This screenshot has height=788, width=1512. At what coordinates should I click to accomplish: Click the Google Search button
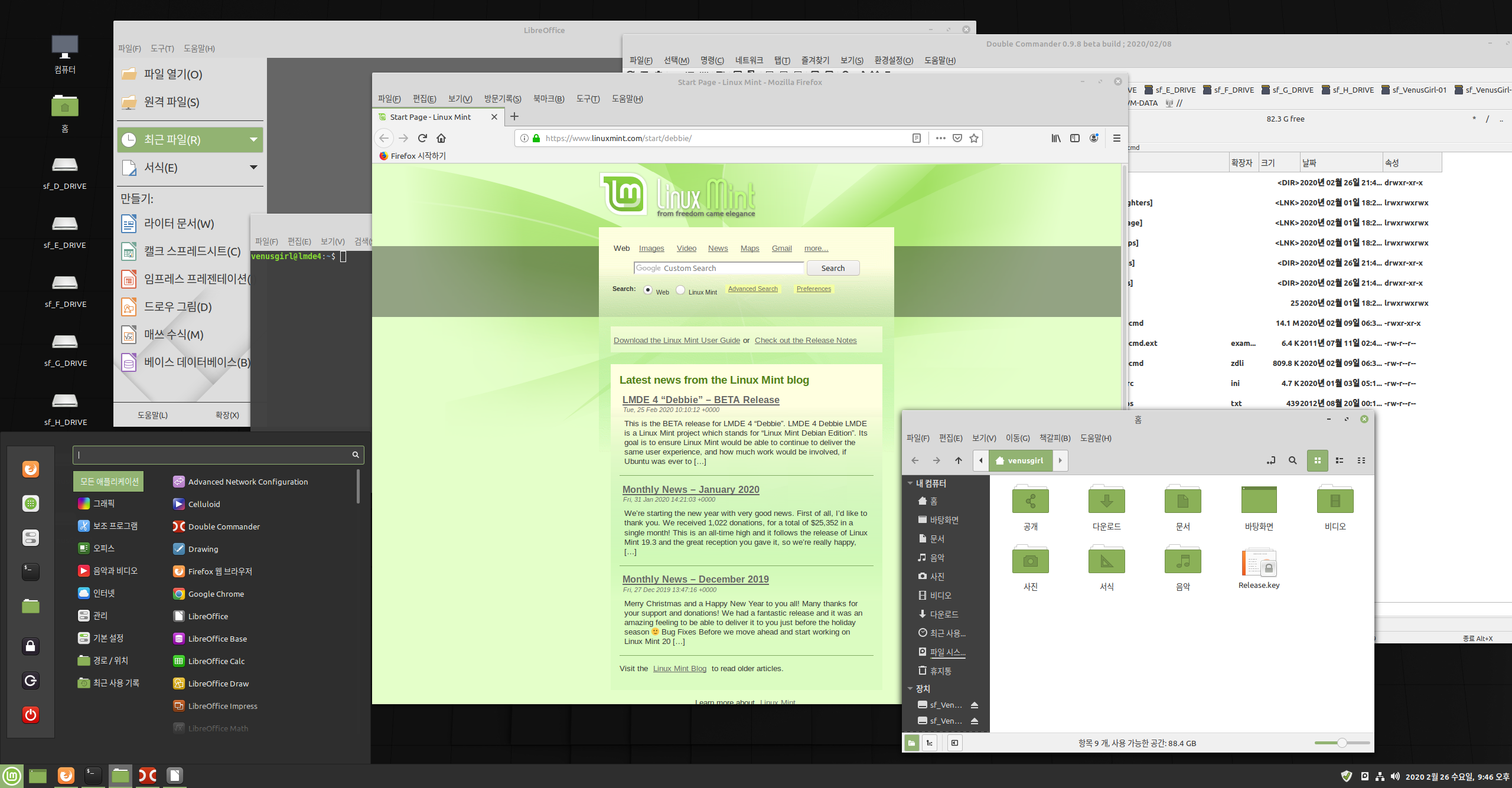pos(833,268)
